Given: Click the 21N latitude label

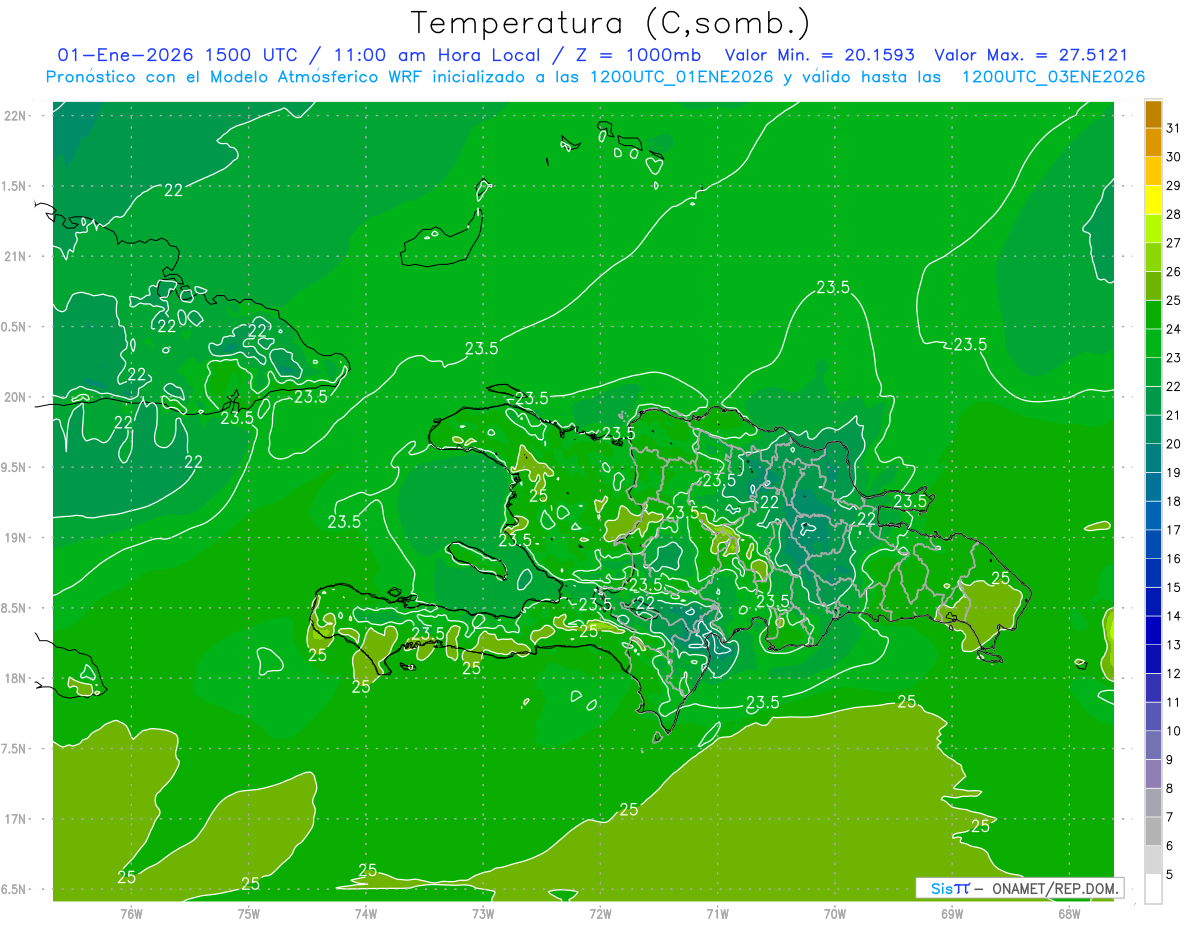Looking at the screenshot, I should 15,256.
